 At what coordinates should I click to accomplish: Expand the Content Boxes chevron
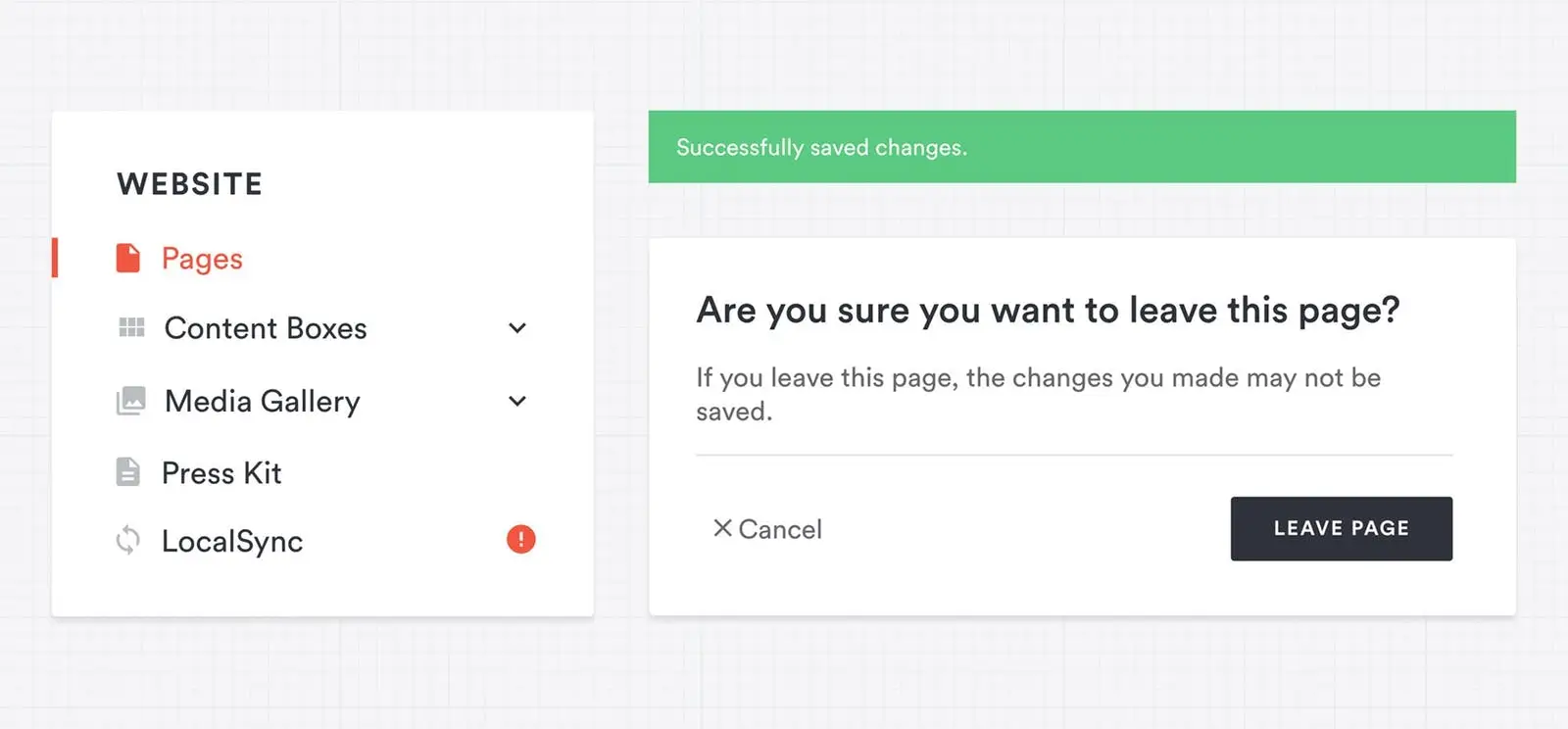click(x=517, y=328)
